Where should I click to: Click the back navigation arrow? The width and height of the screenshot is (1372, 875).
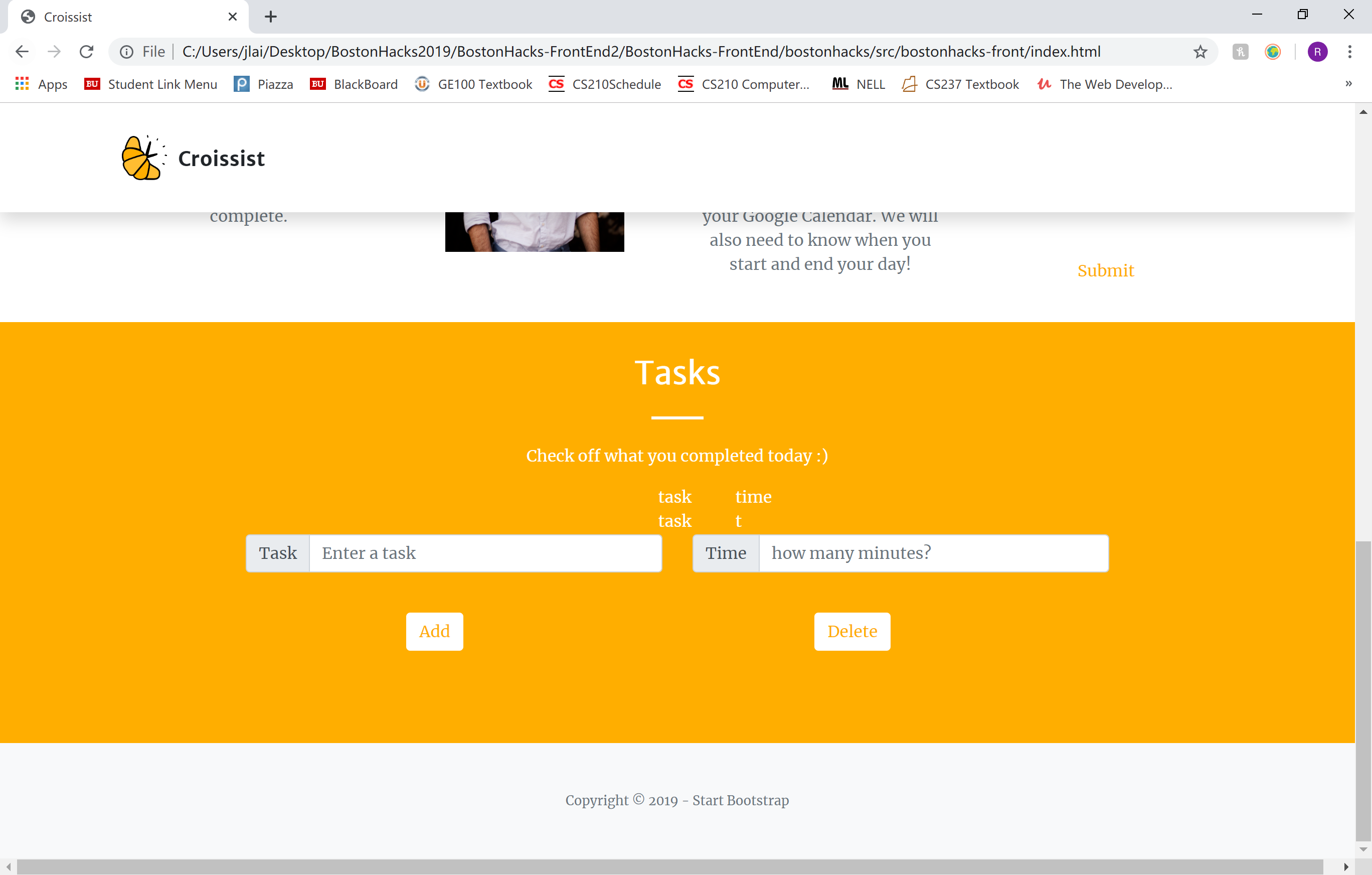point(22,51)
